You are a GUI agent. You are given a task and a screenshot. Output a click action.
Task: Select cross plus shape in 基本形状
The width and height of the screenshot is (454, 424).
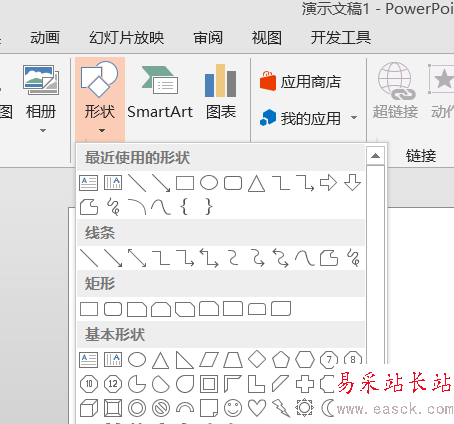click(305, 384)
